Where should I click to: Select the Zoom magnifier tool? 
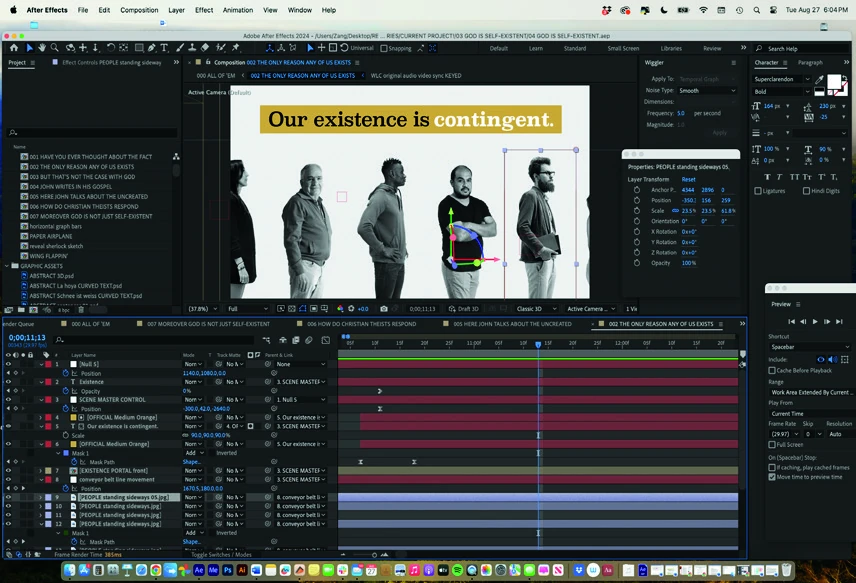tap(55, 48)
